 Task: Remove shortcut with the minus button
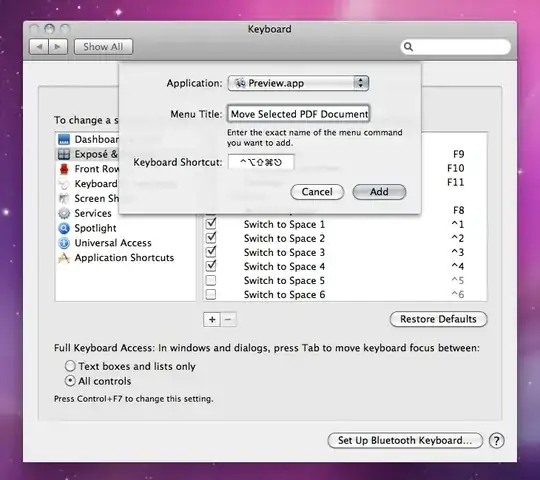point(228,320)
